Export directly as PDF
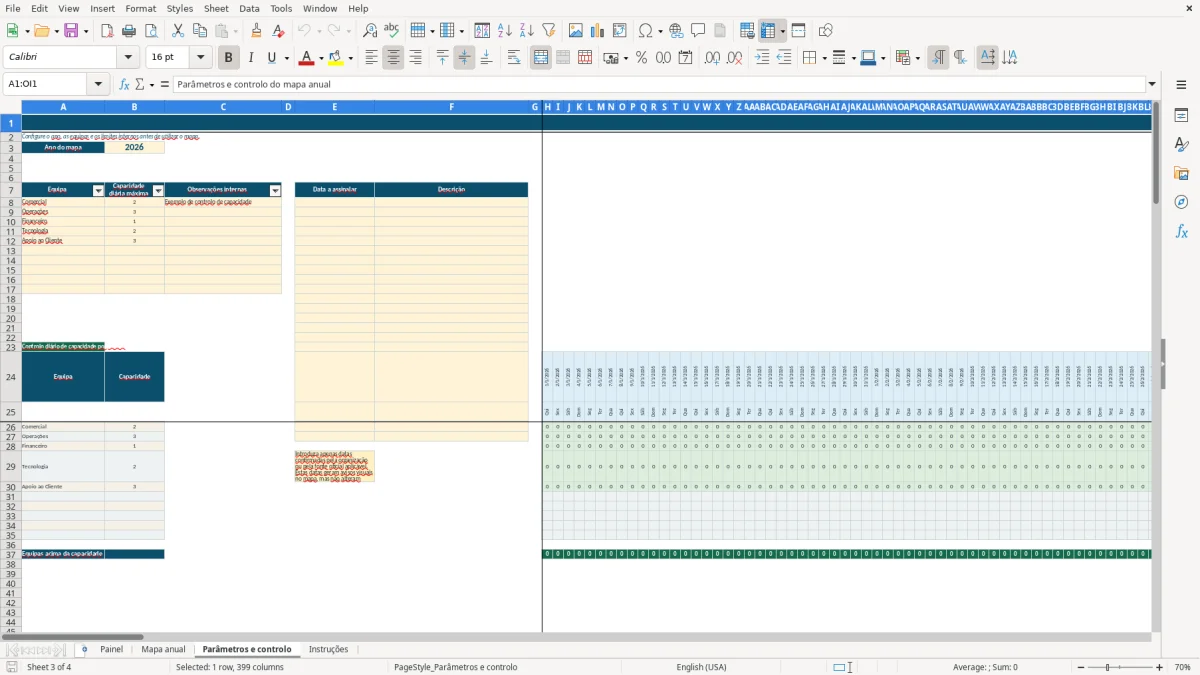 pyautogui.click(x=107, y=31)
